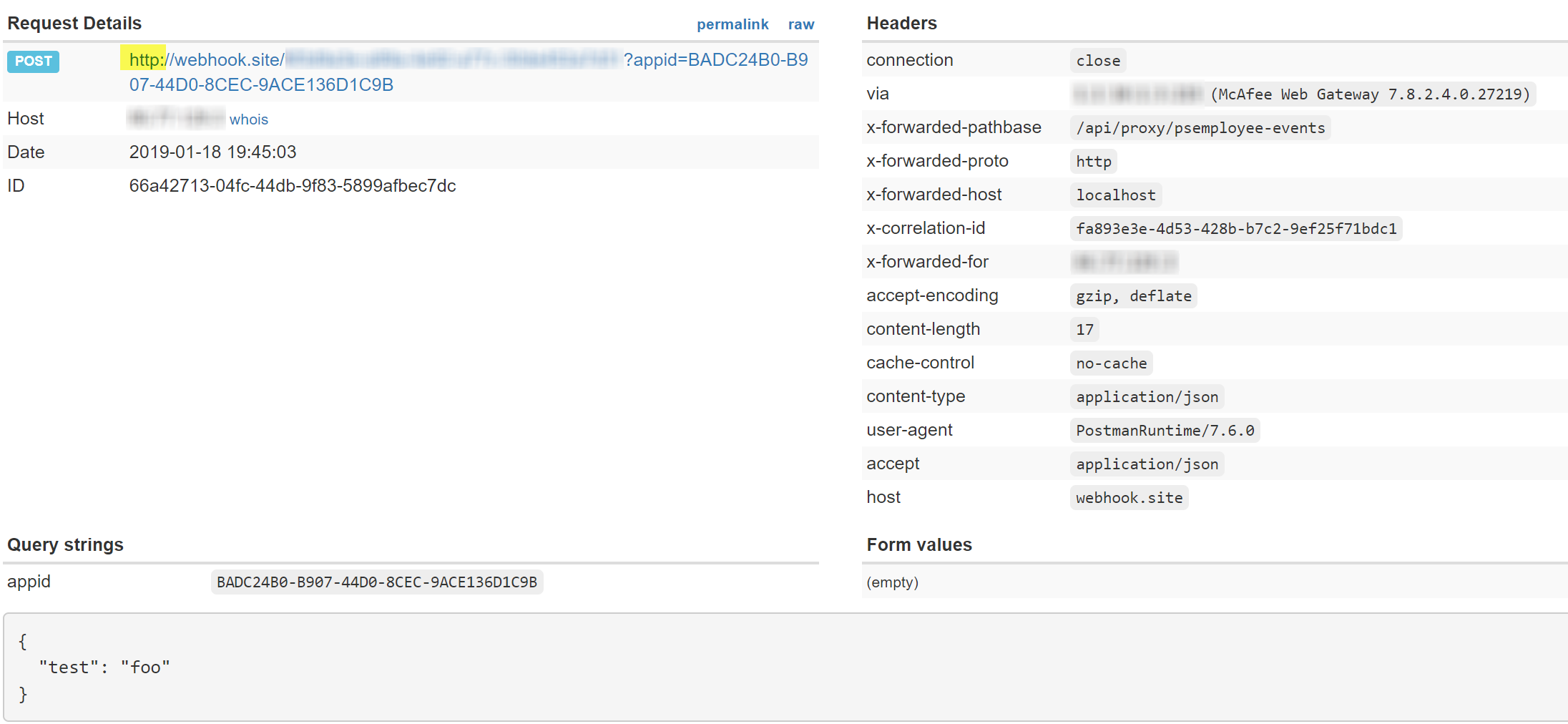Click the appid query string value
The height and width of the screenshot is (724, 1568).
click(x=376, y=582)
